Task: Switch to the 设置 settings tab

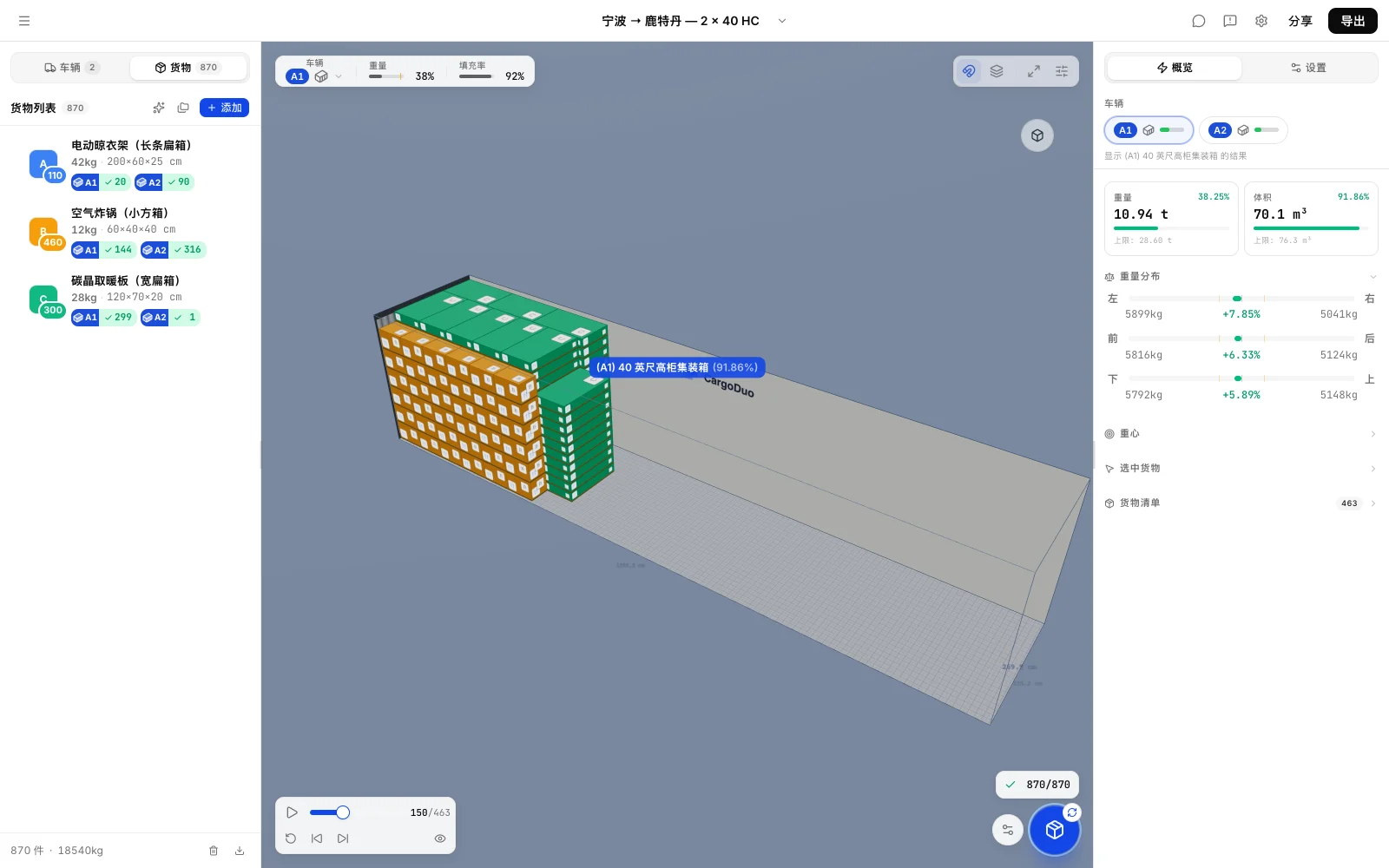Action: tap(1308, 68)
